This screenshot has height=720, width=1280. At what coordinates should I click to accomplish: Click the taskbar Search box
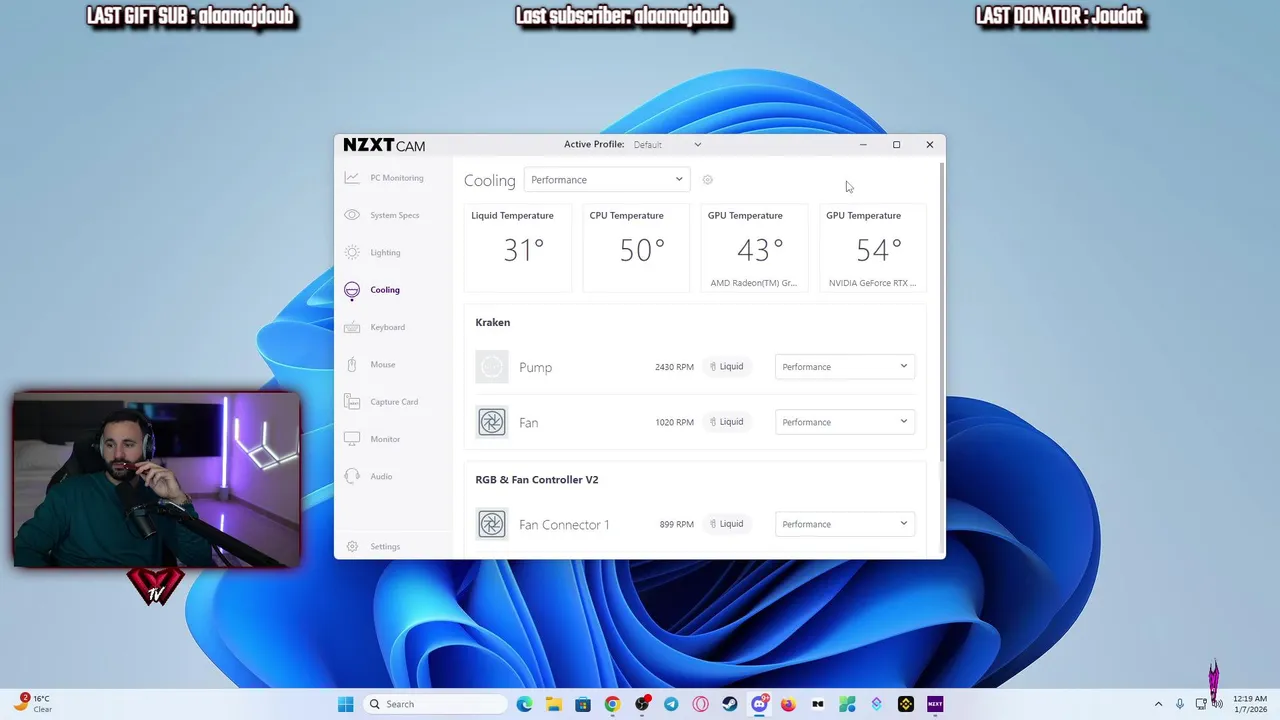pyautogui.click(x=435, y=704)
